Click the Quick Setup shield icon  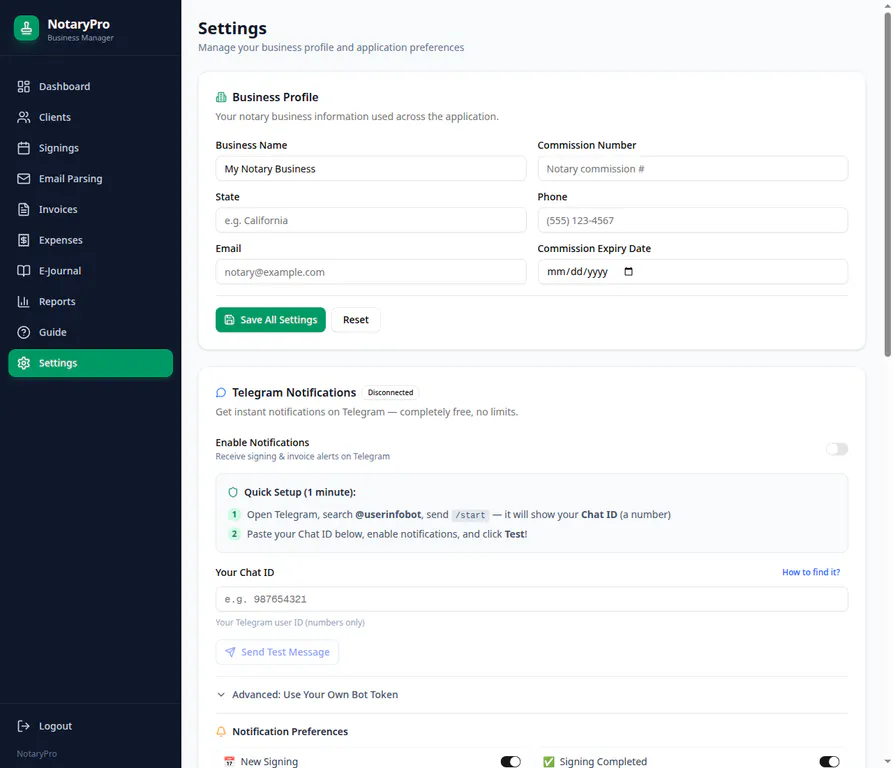click(233, 492)
